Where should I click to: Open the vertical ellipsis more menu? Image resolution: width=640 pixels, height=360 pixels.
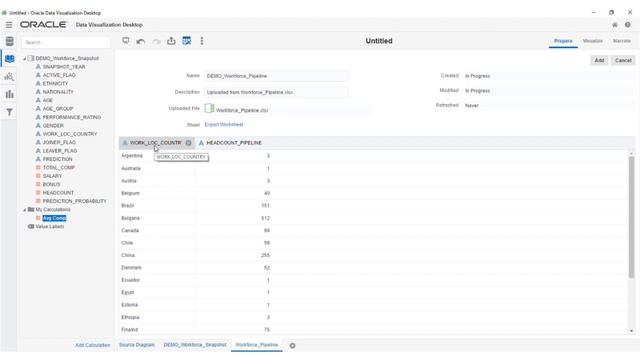pos(202,41)
